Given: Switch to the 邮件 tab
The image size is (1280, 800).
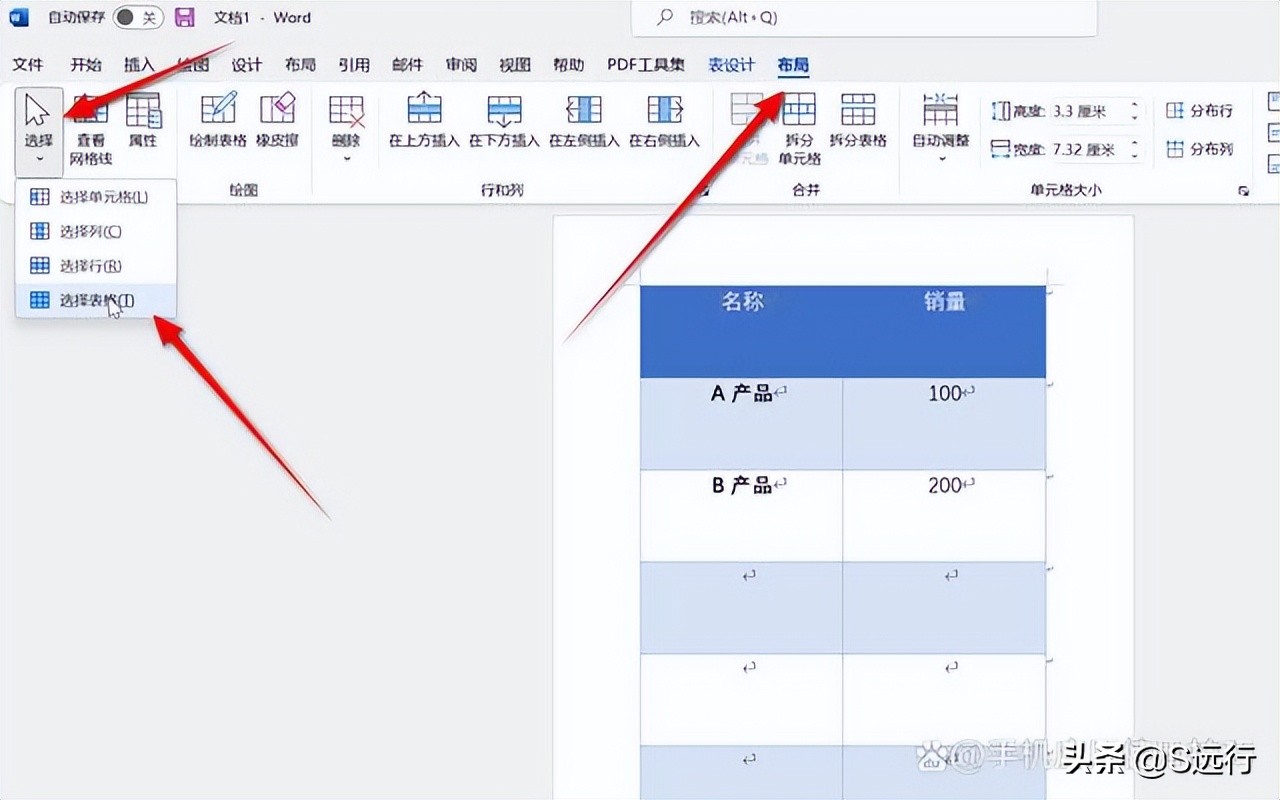Looking at the screenshot, I should 408,65.
